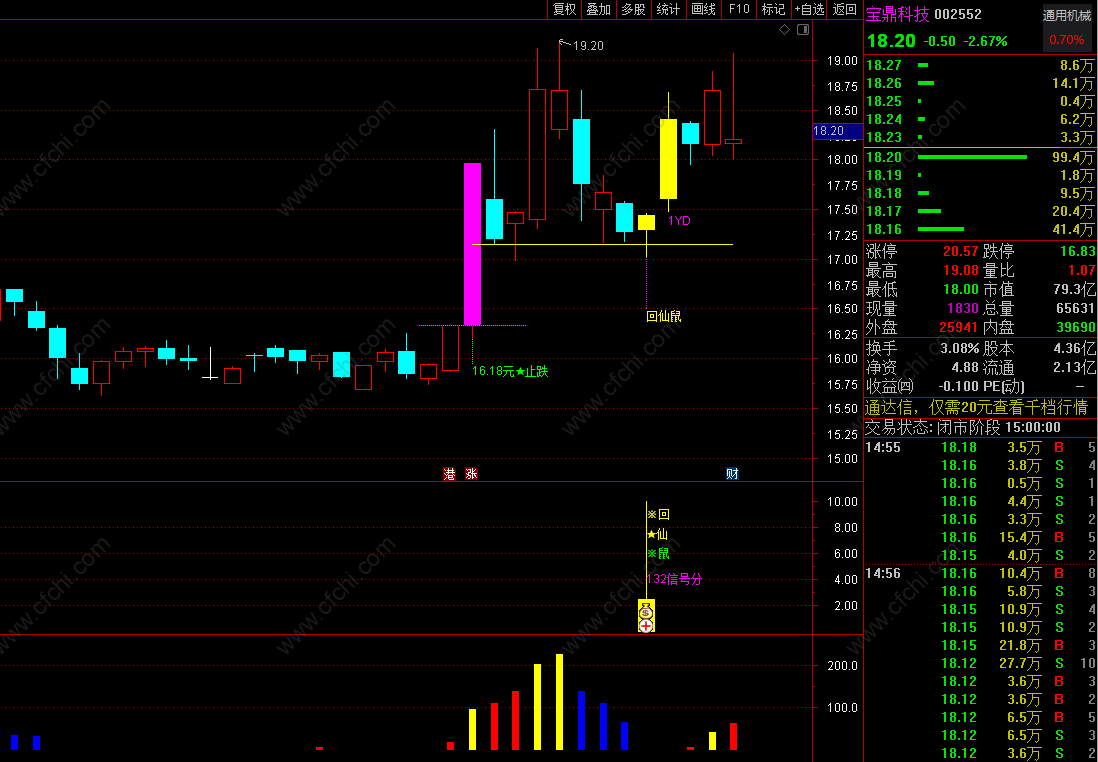Click the 总量 65631 value

click(1076, 308)
